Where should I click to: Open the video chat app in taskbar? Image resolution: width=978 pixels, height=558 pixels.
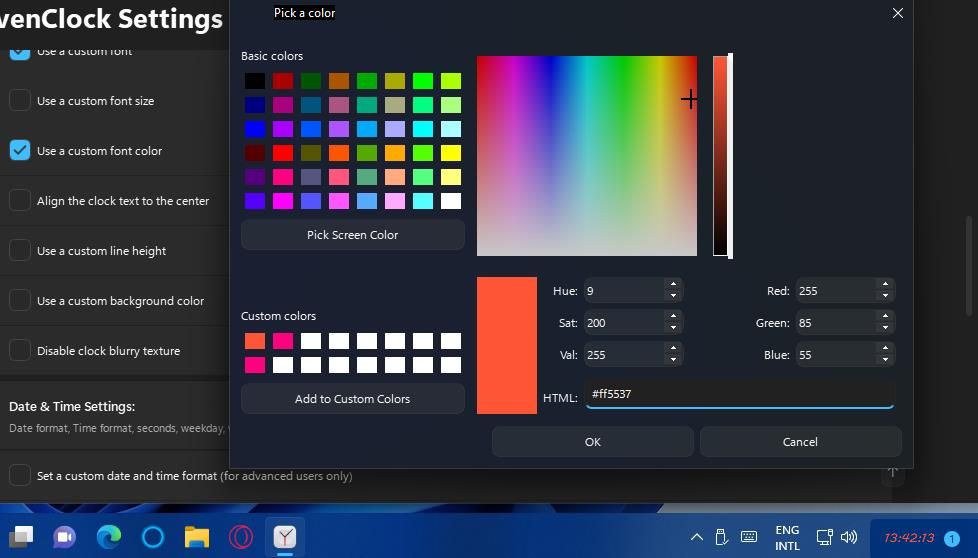[65, 537]
